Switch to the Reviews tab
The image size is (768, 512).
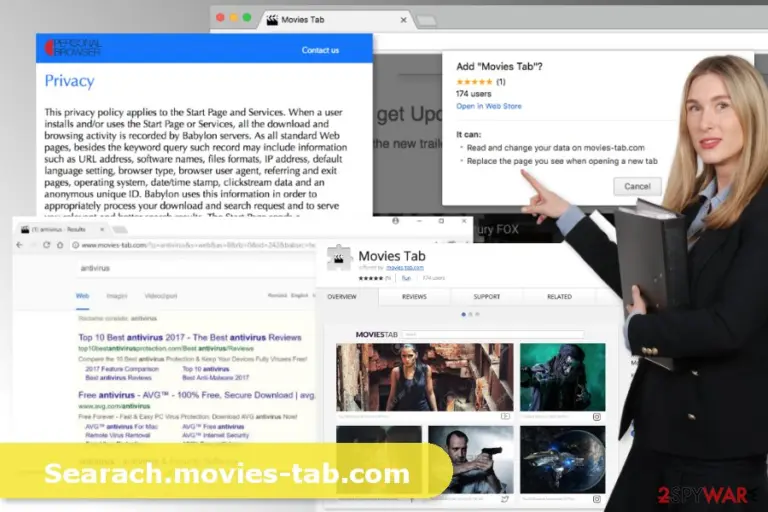[x=414, y=296]
